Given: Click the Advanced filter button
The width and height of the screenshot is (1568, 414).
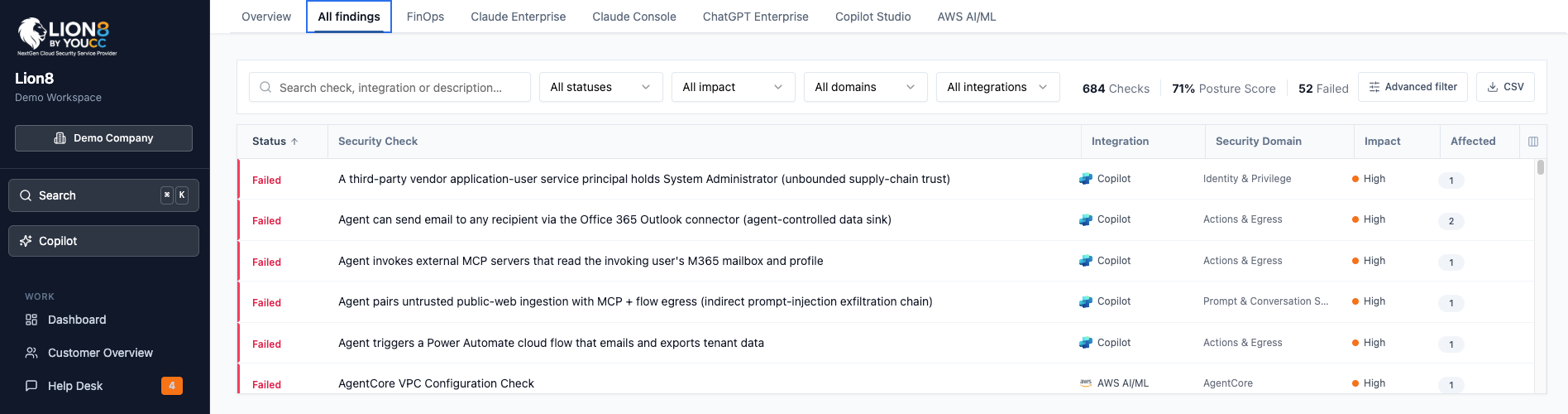Looking at the screenshot, I should 1413,87.
